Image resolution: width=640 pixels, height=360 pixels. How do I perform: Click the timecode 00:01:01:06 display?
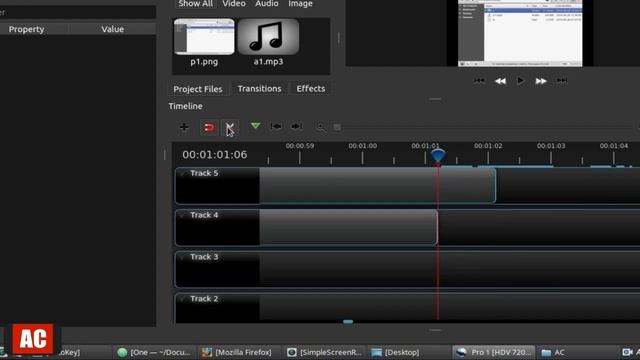[215, 155]
